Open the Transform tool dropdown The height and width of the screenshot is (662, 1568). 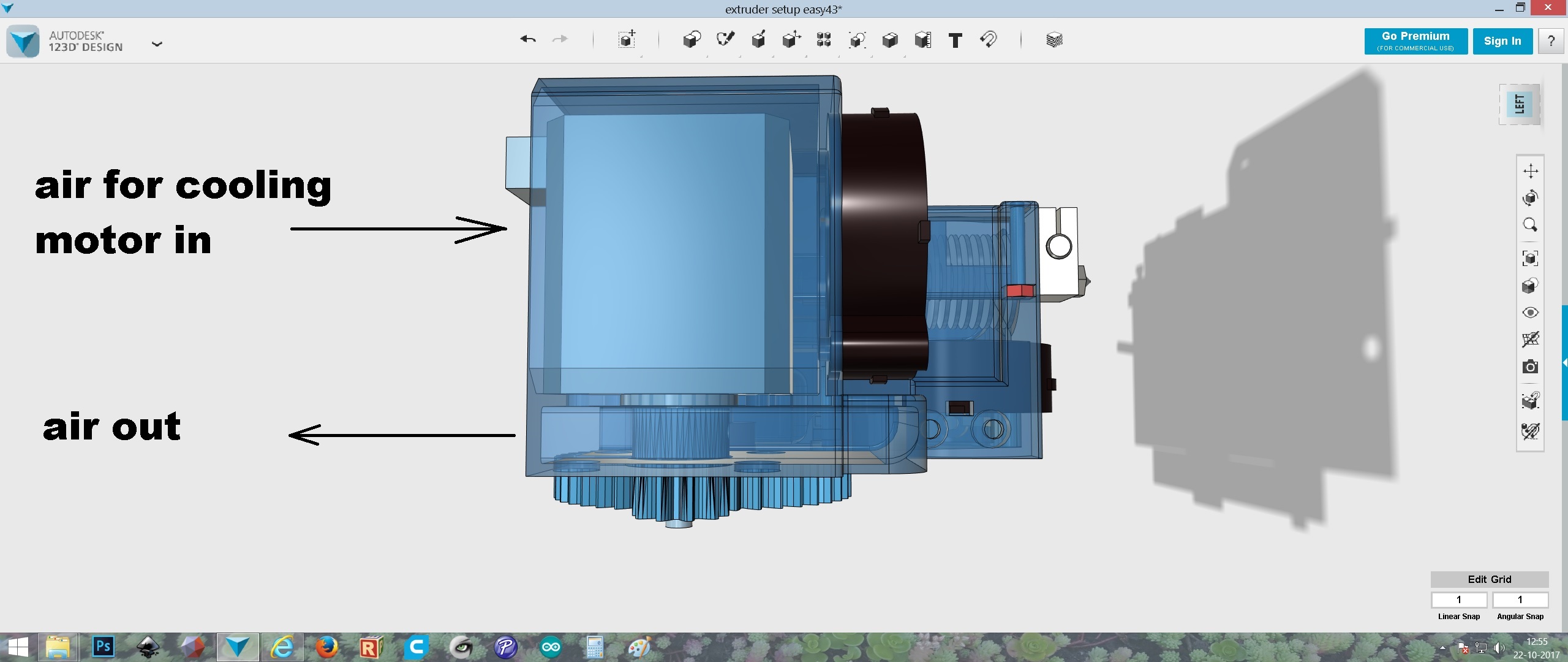click(x=627, y=40)
